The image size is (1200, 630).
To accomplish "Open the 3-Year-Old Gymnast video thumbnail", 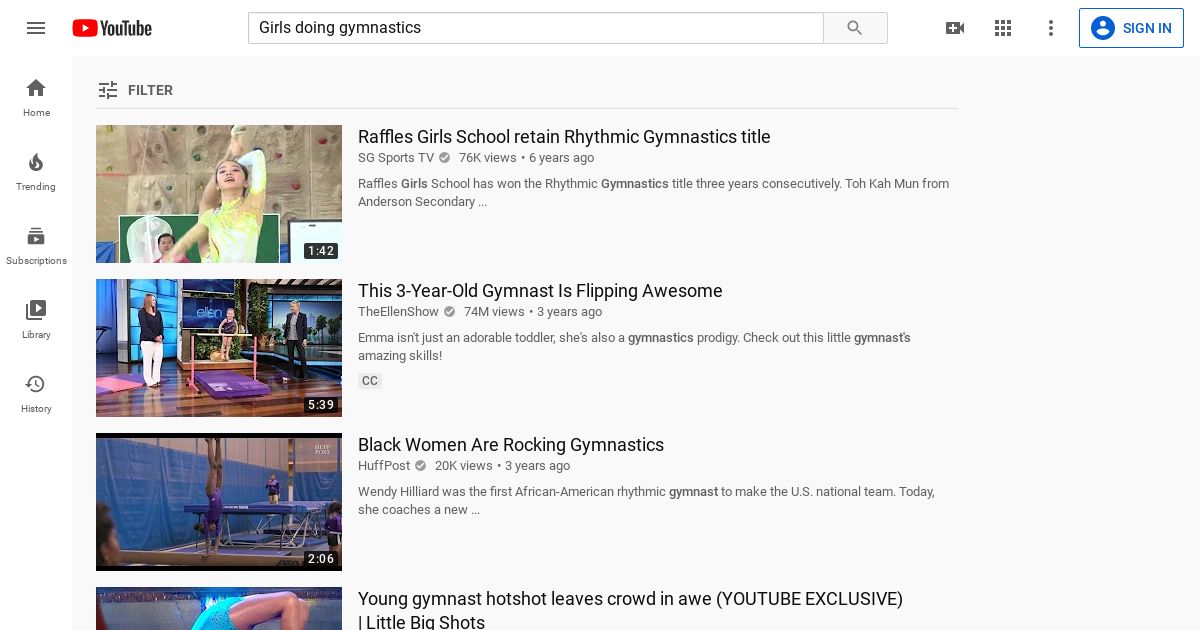I will pos(219,348).
